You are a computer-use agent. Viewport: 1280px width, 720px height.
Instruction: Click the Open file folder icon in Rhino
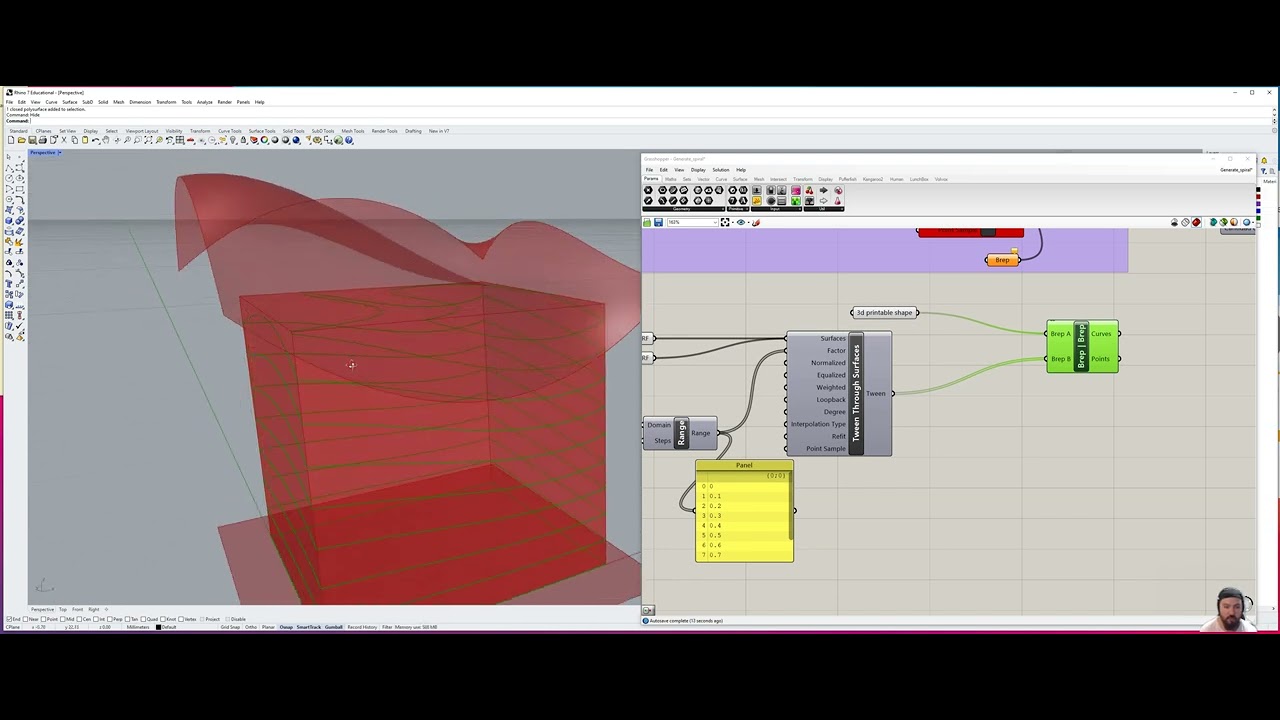click(22, 140)
